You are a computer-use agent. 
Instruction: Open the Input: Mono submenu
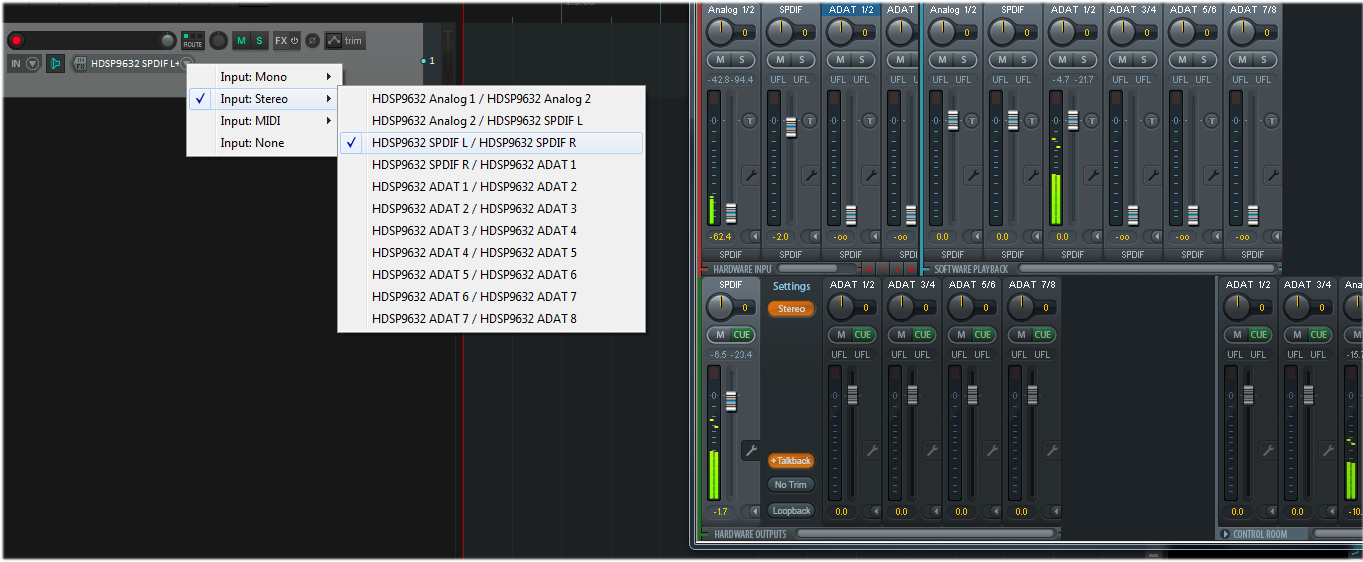point(265,77)
